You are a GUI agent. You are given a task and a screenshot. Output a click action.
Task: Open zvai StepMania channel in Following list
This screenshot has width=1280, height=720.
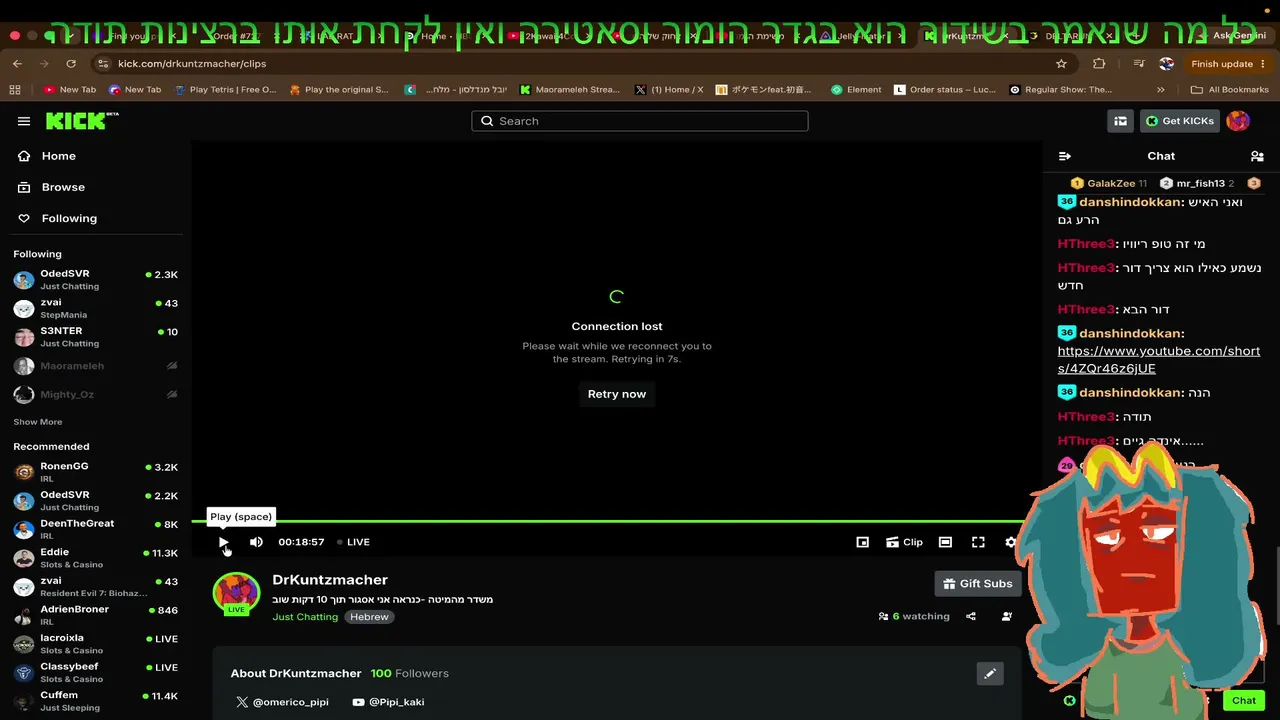(x=96, y=308)
